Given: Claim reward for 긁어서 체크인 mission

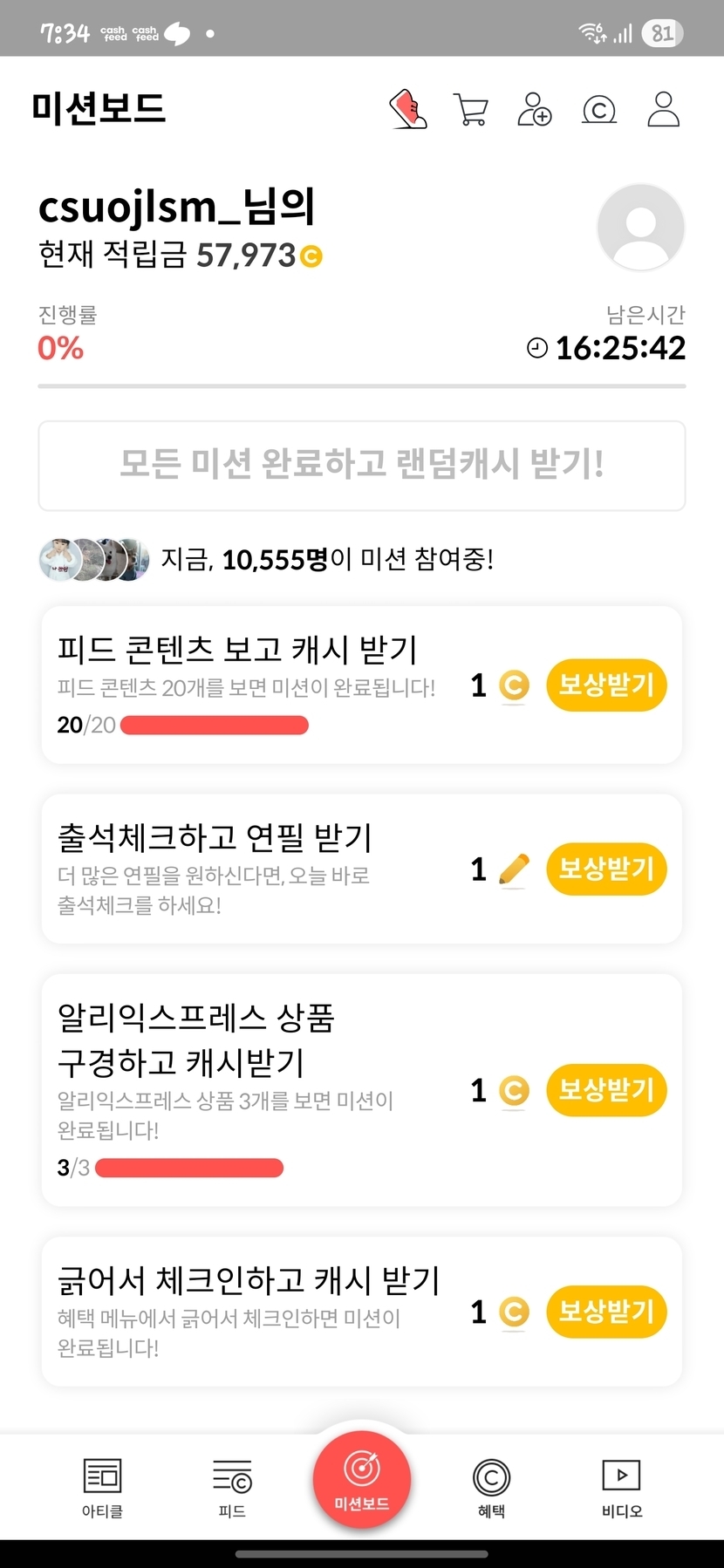Looking at the screenshot, I should pos(606,1312).
